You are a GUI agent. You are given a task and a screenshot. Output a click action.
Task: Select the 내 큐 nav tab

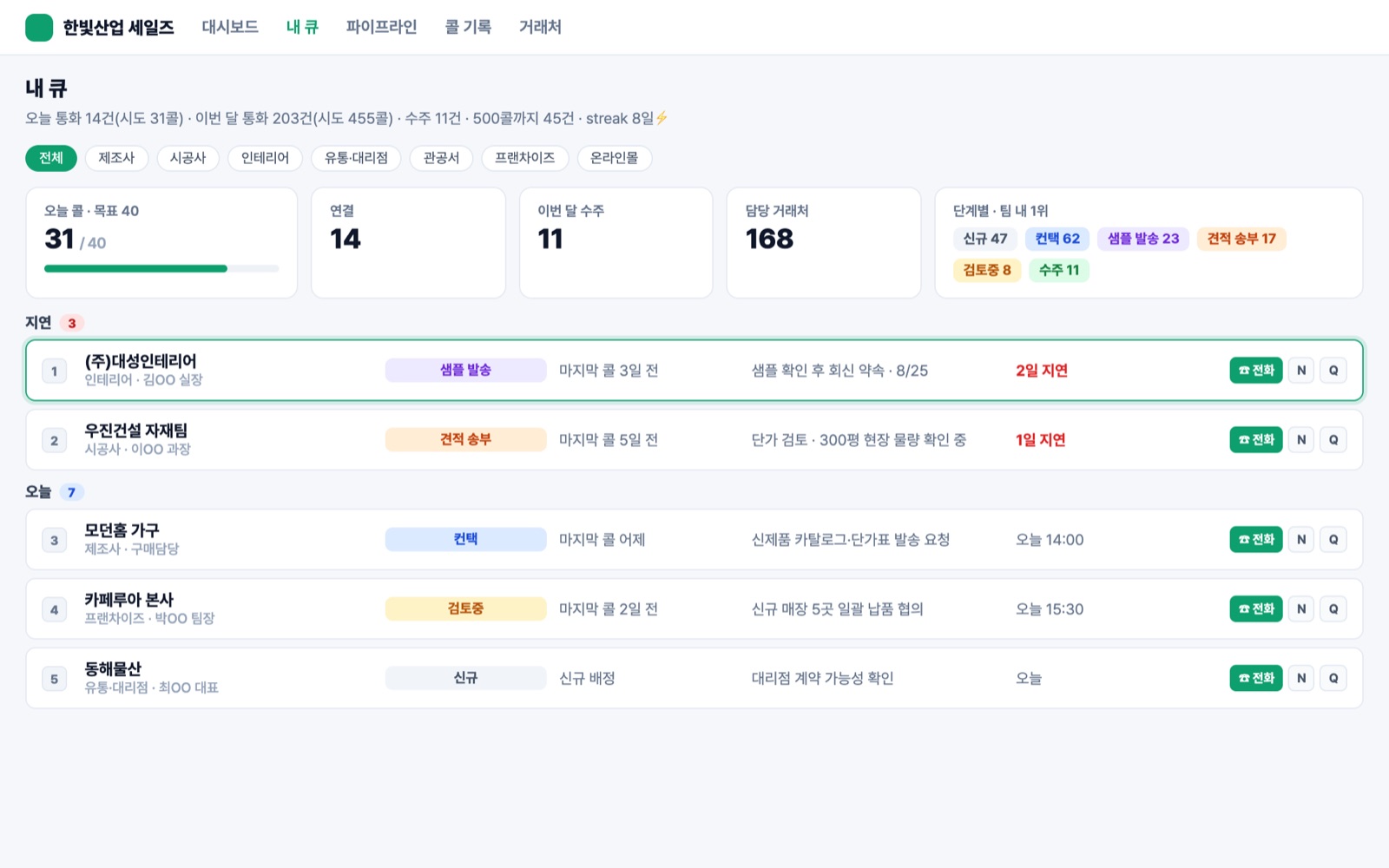(302, 27)
